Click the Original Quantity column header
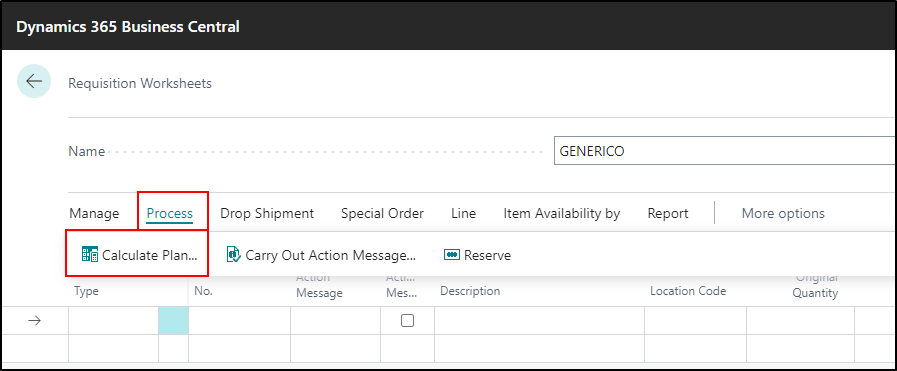 (815, 285)
